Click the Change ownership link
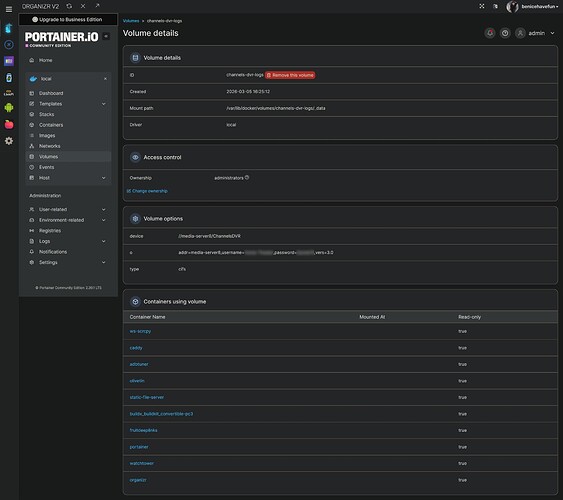The image size is (563, 500). pyautogui.click(x=147, y=191)
